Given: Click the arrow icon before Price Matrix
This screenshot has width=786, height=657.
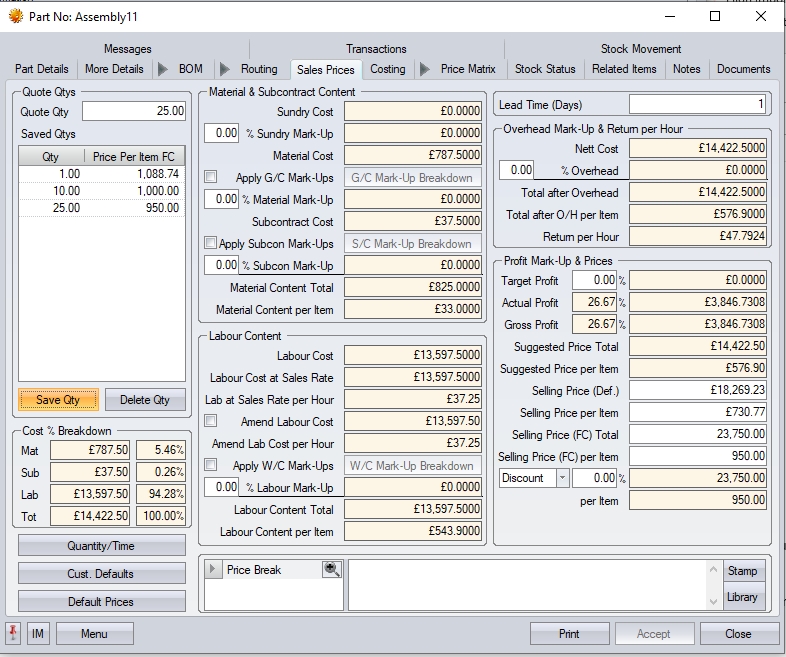Looking at the screenshot, I should click(424, 69).
